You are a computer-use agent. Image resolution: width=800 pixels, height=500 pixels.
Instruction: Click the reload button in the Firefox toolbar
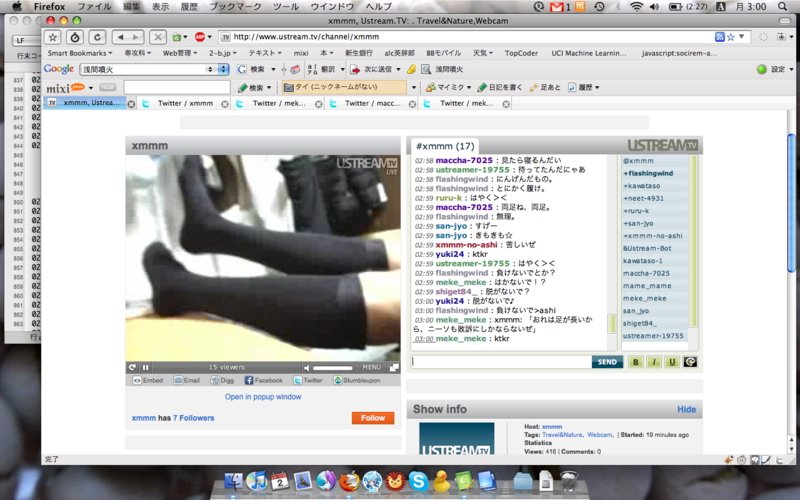click(97, 37)
